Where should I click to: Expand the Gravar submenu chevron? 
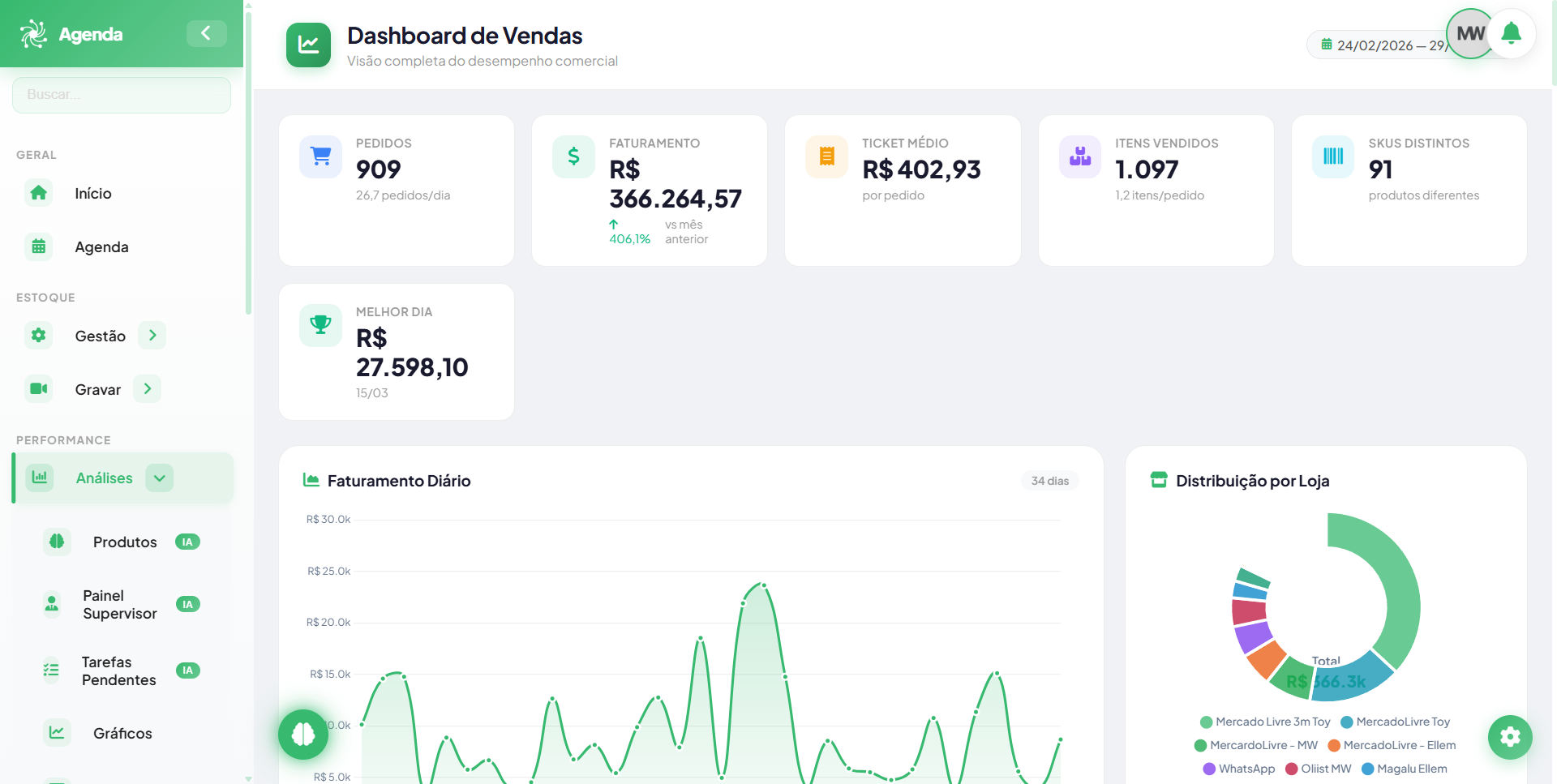pos(148,389)
